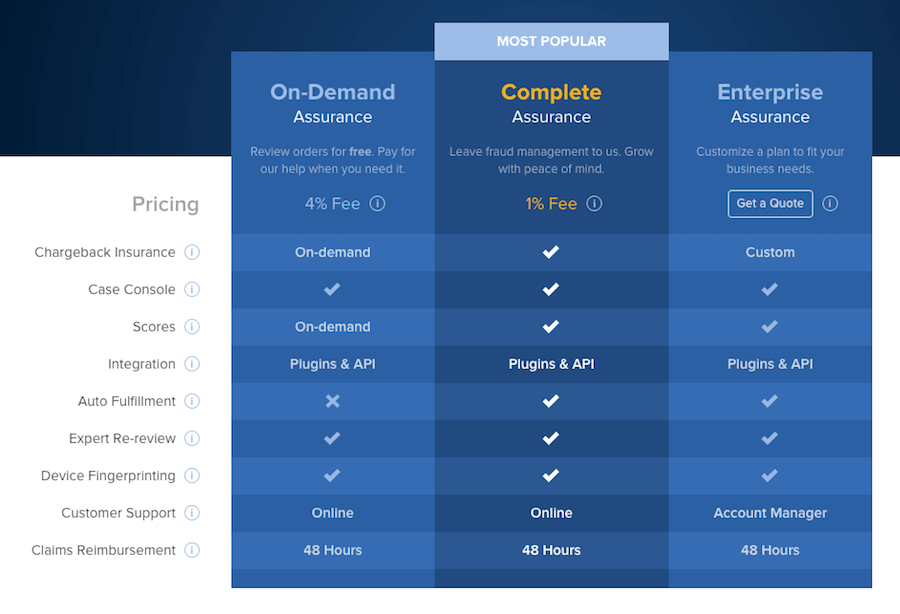Click Chargeback Insurance checkmark in Complete column

point(551,252)
